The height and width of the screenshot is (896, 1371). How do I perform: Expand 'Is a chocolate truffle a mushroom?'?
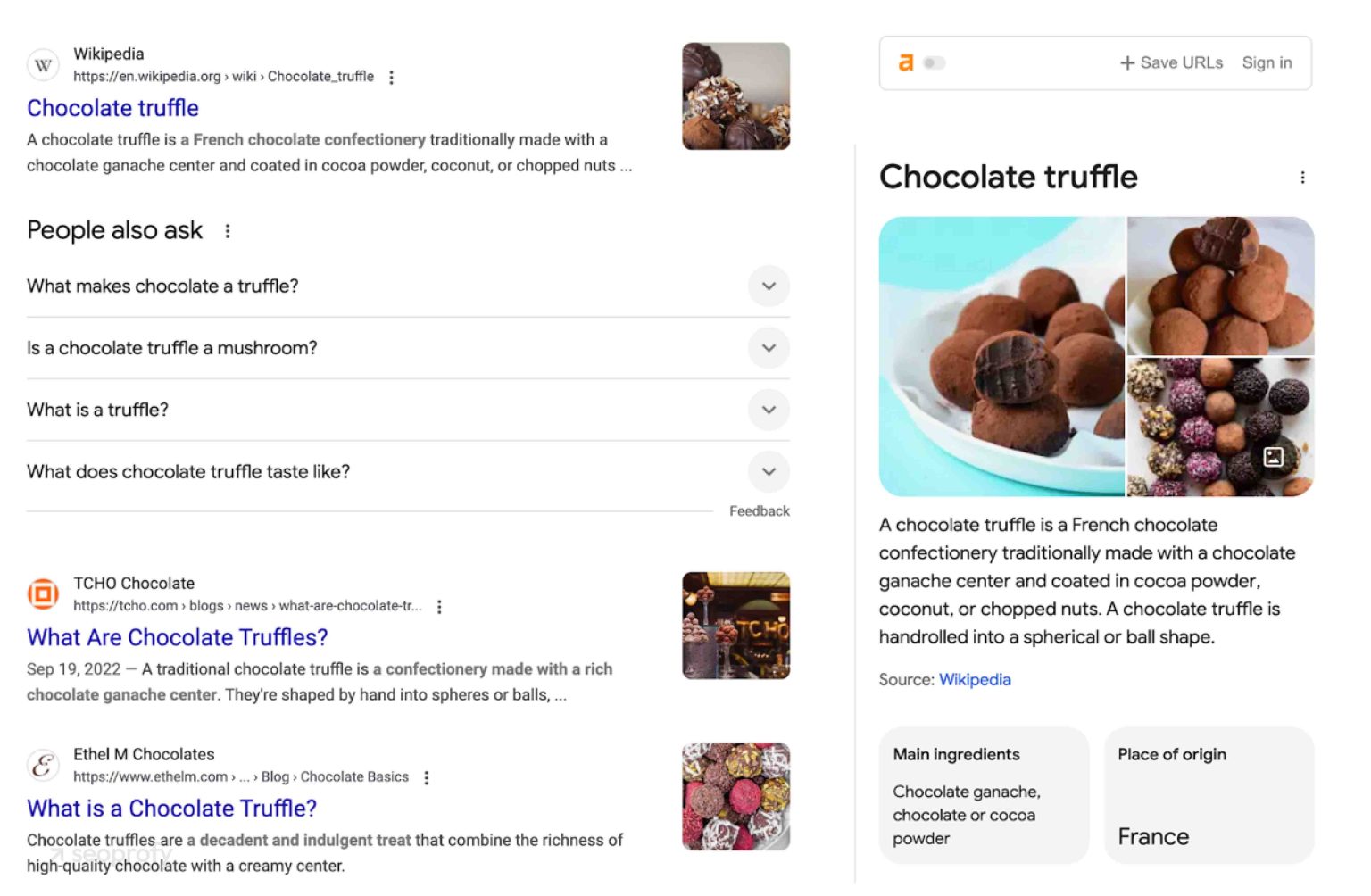click(769, 348)
